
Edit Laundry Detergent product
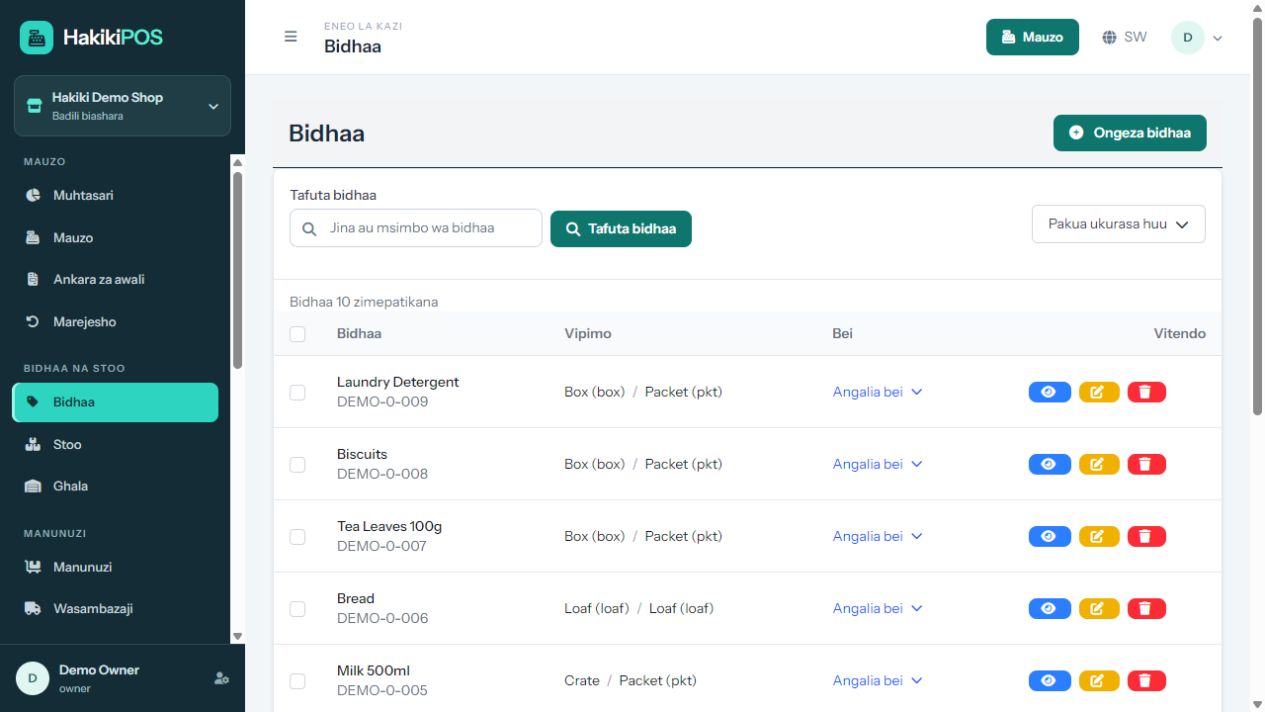point(1098,392)
